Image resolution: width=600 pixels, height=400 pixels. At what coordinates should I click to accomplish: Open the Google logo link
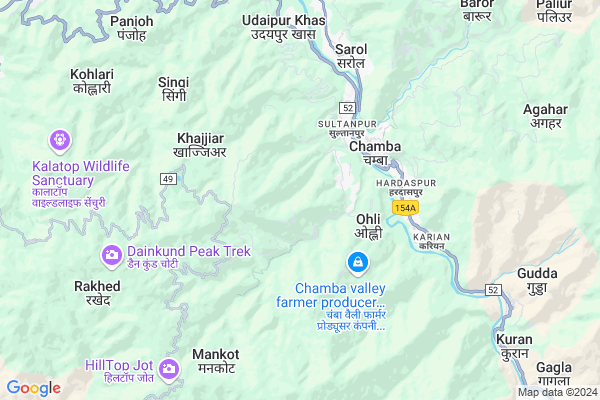pyautogui.click(x=34, y=388)
